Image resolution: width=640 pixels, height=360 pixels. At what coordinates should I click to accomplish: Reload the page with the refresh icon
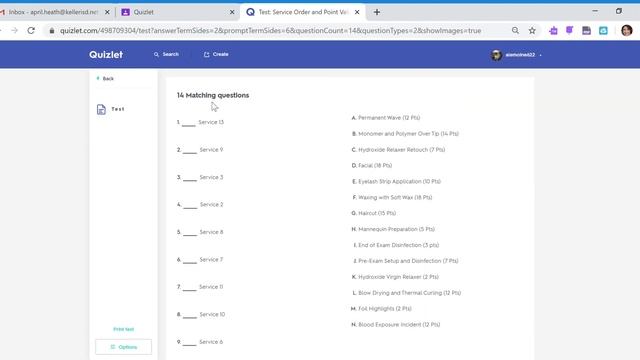coord(31,30)
